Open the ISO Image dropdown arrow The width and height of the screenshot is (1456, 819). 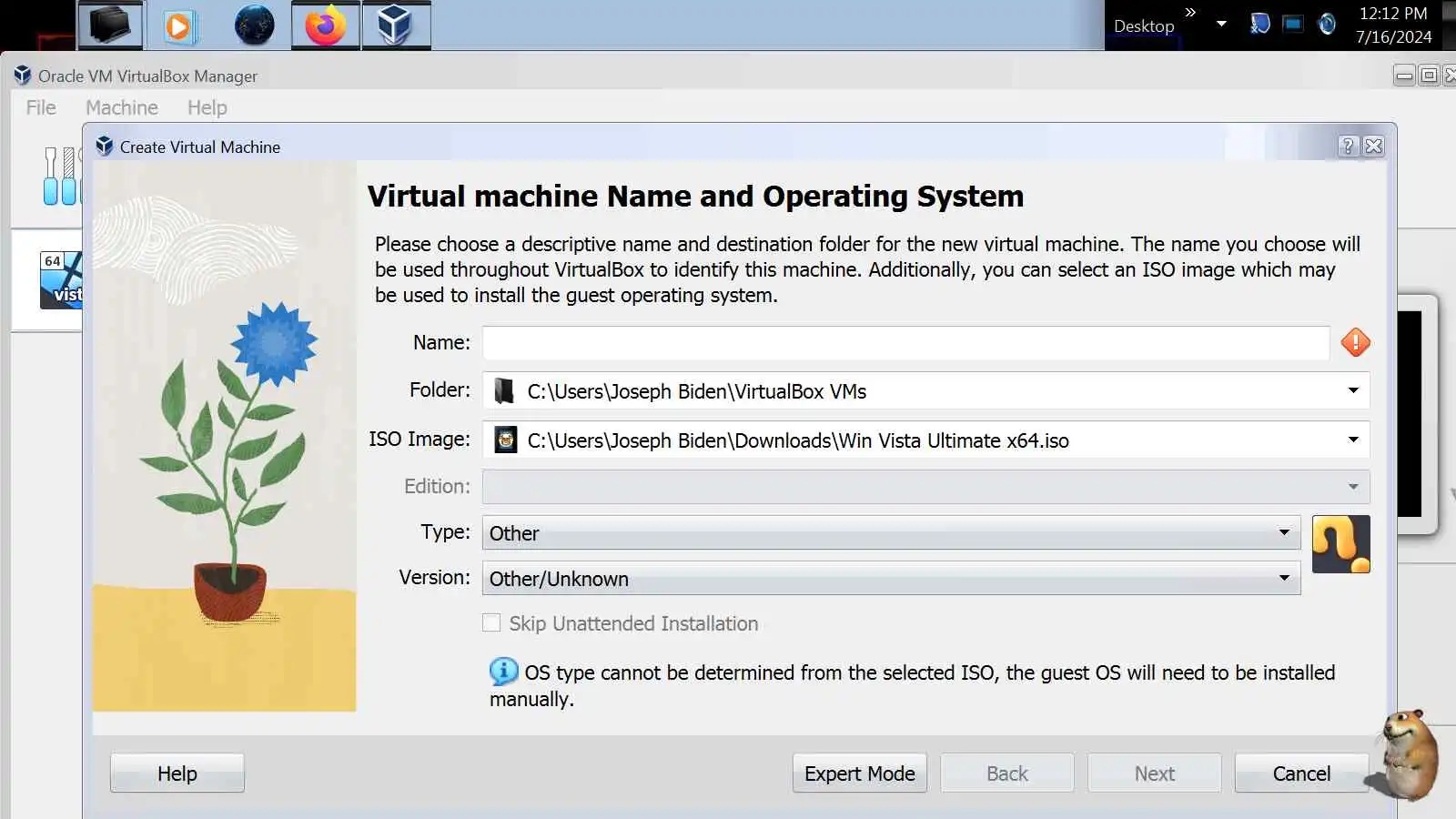[1353, 440]
